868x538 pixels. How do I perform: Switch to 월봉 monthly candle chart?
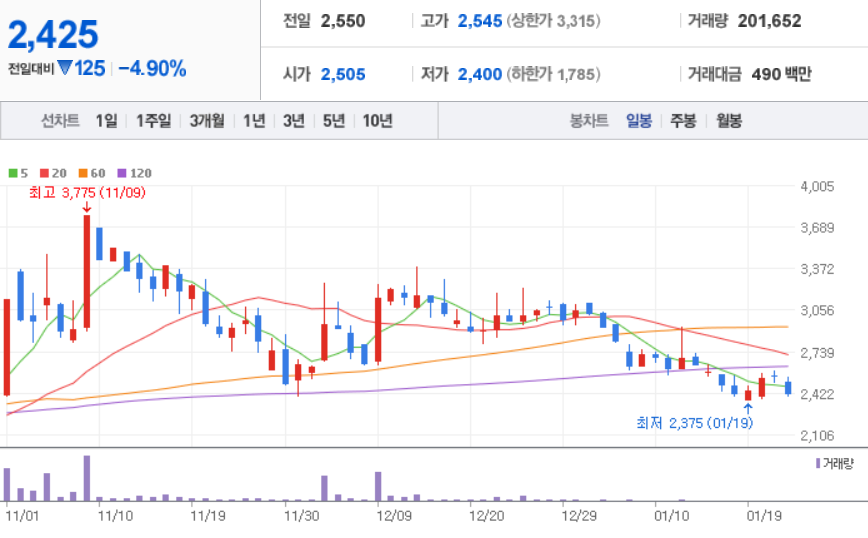tap(728, 121)
